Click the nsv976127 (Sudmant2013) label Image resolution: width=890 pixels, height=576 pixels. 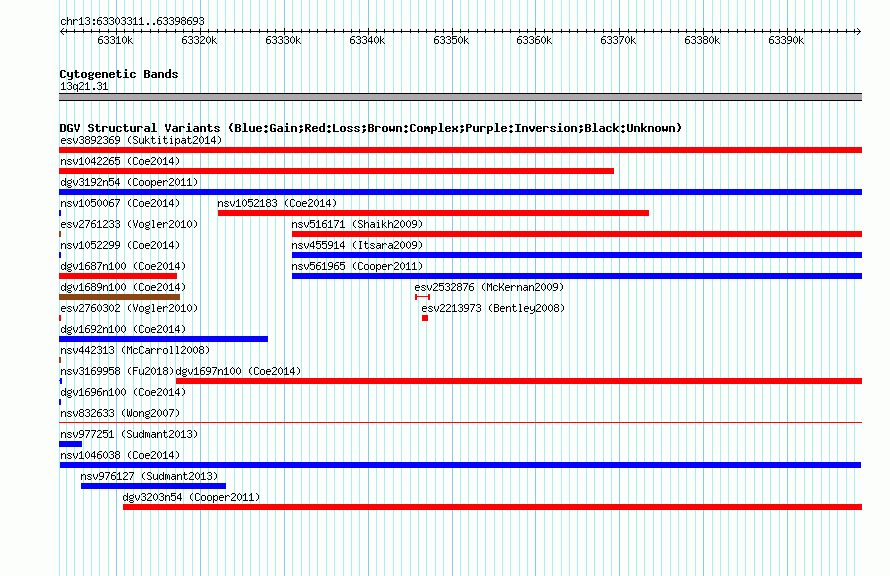click(149, 476)
